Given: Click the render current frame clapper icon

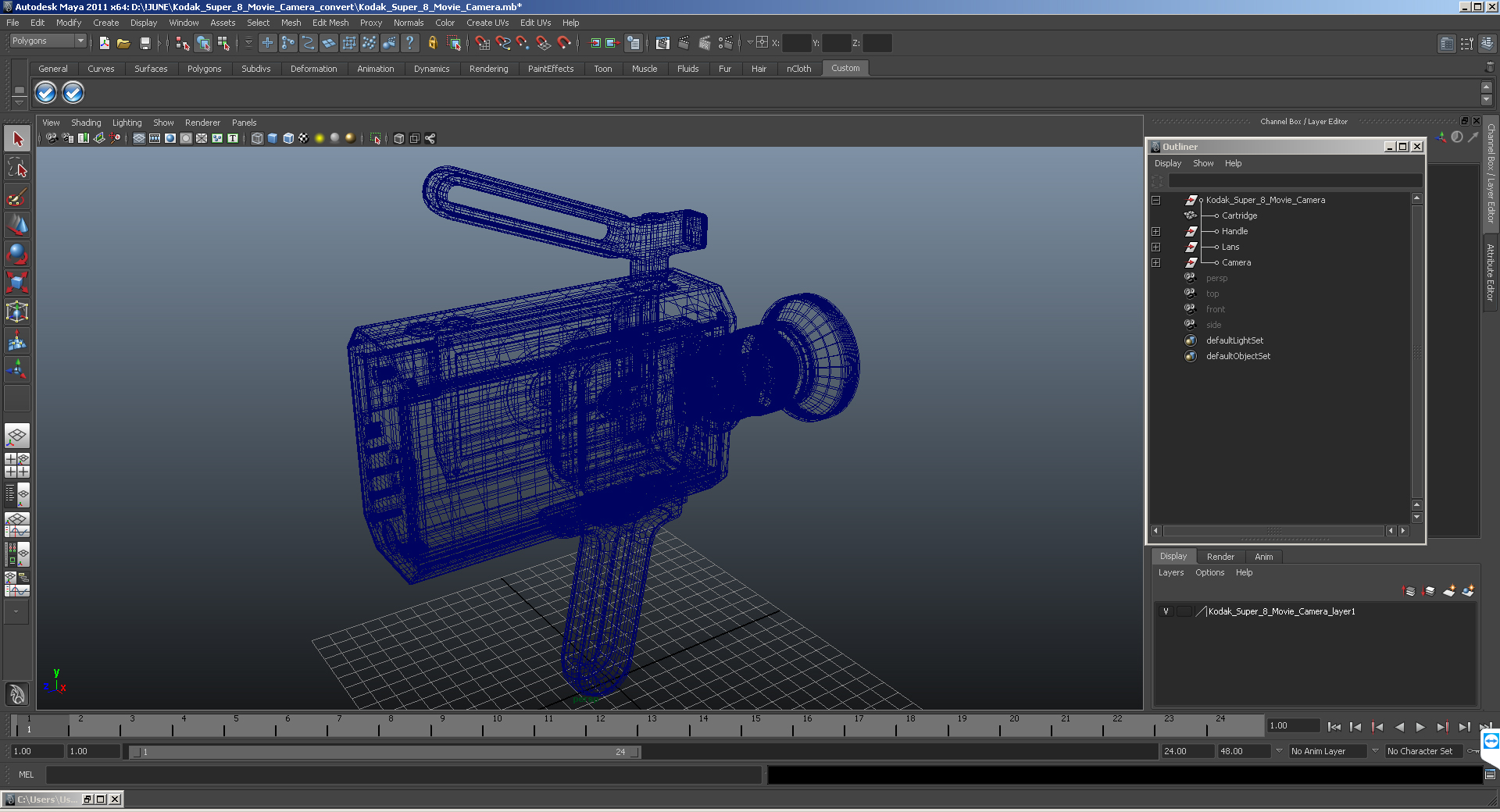Looking at the screenshot, I should tap(684, 44).
